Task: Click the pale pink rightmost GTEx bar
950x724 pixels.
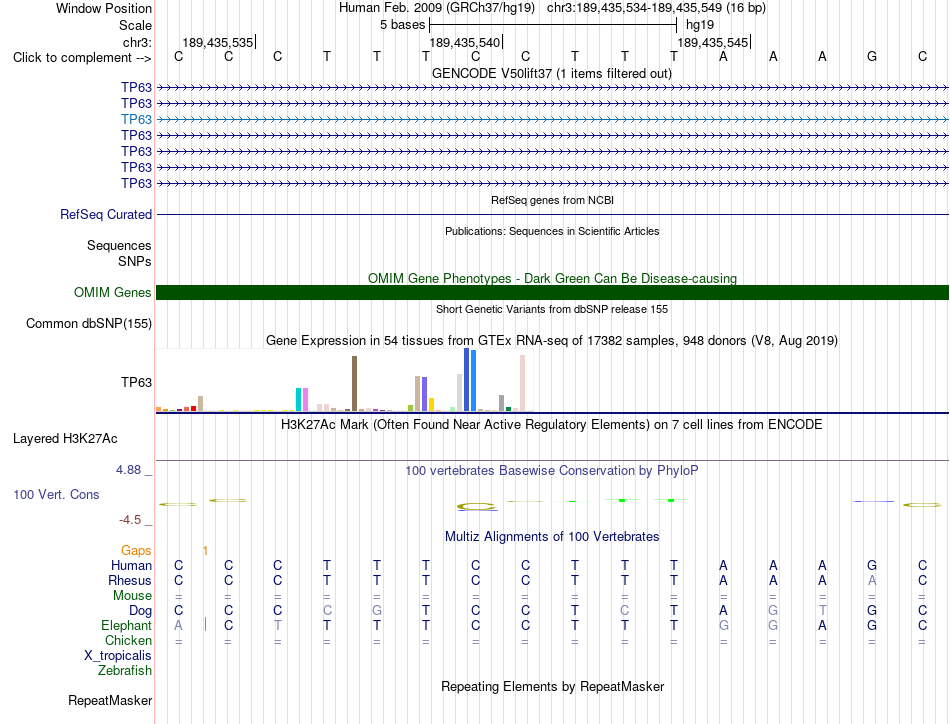Action: click(x=523, y=383)
